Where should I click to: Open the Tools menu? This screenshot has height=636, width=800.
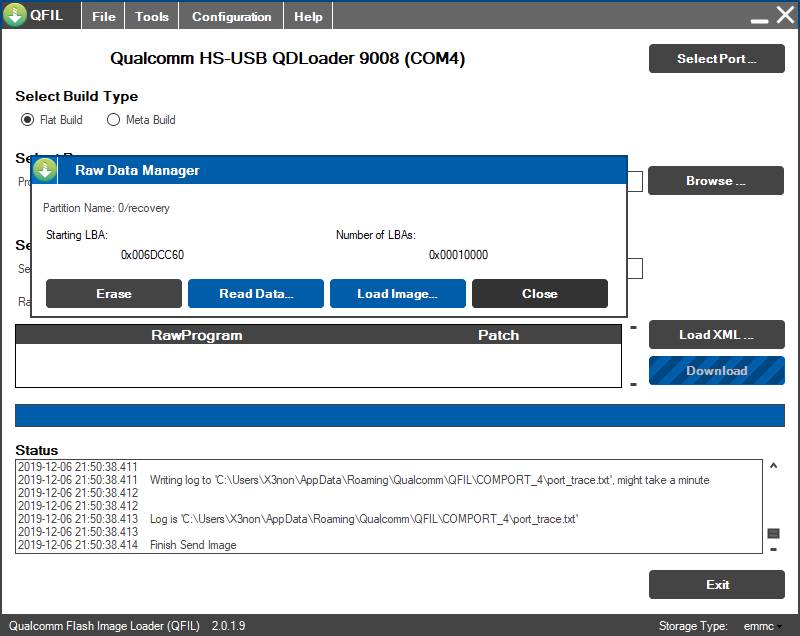[x=152, y=16]
